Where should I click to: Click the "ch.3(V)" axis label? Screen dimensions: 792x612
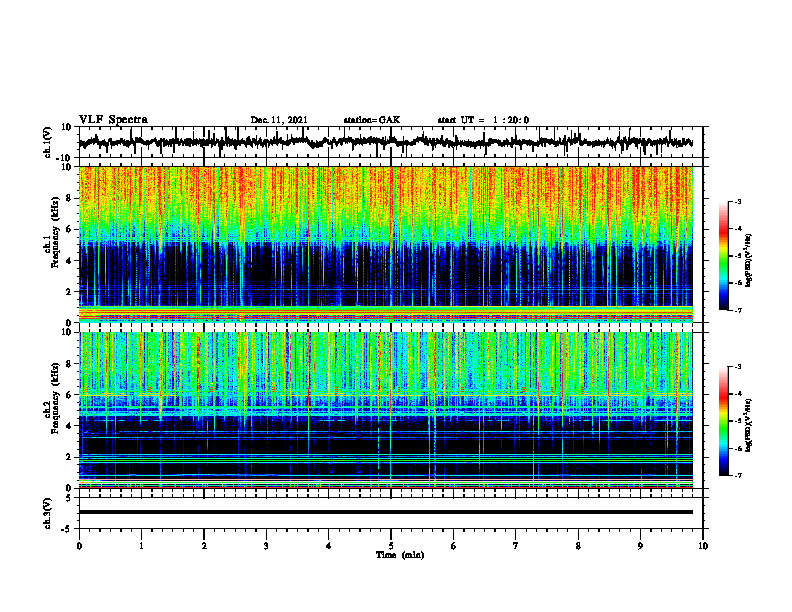point(48,513)
